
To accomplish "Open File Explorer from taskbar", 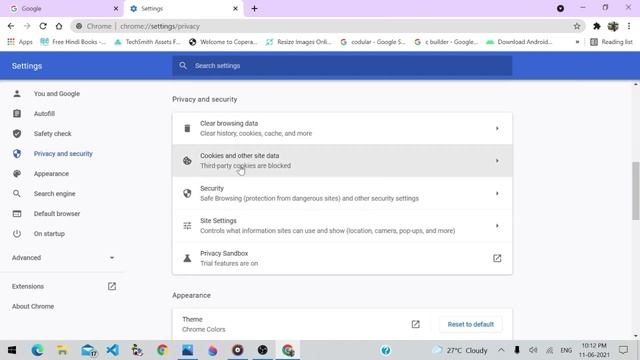I will [x=62, y=350].
